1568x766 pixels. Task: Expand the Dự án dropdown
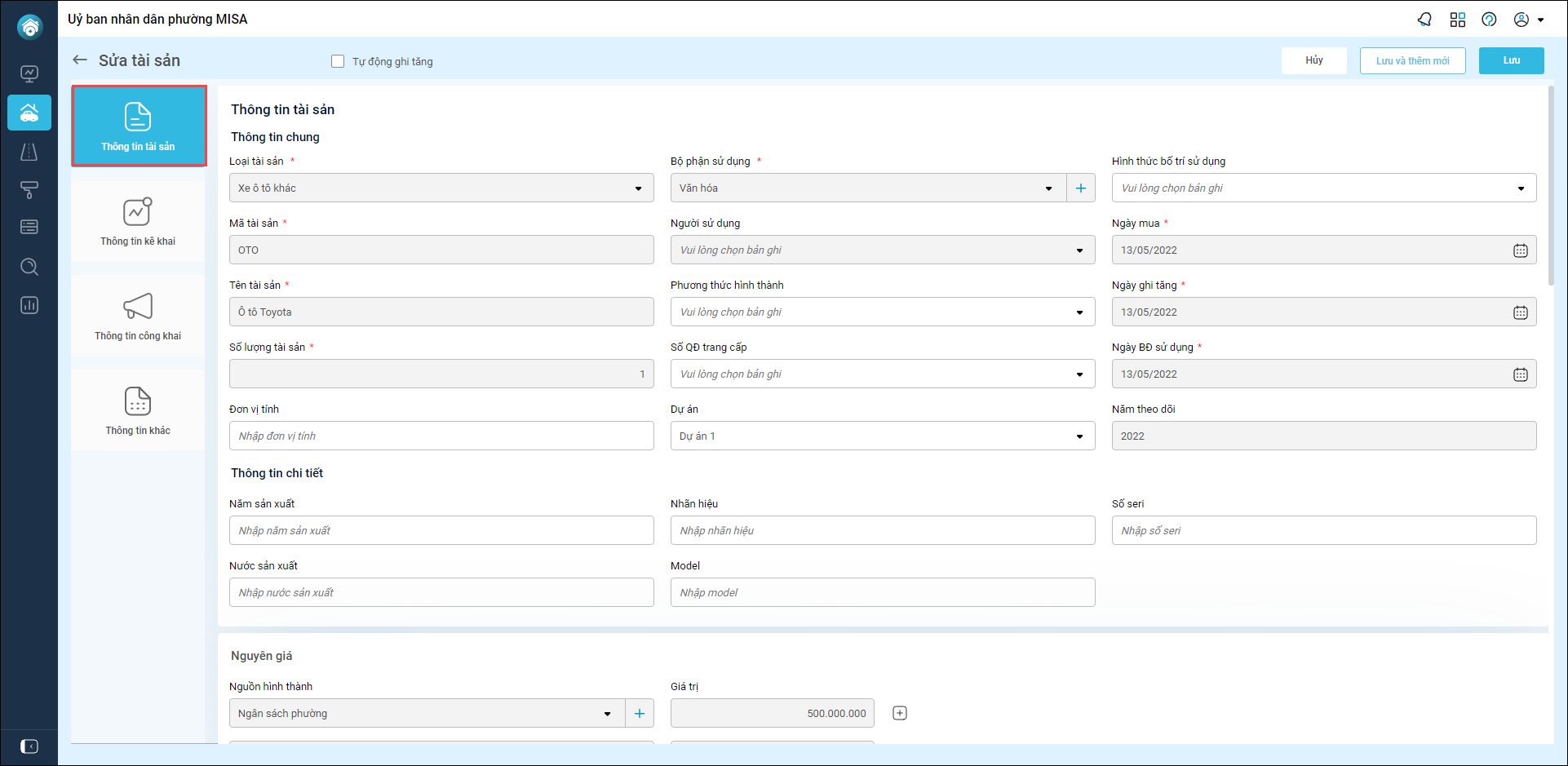[x=1079, y=436]
